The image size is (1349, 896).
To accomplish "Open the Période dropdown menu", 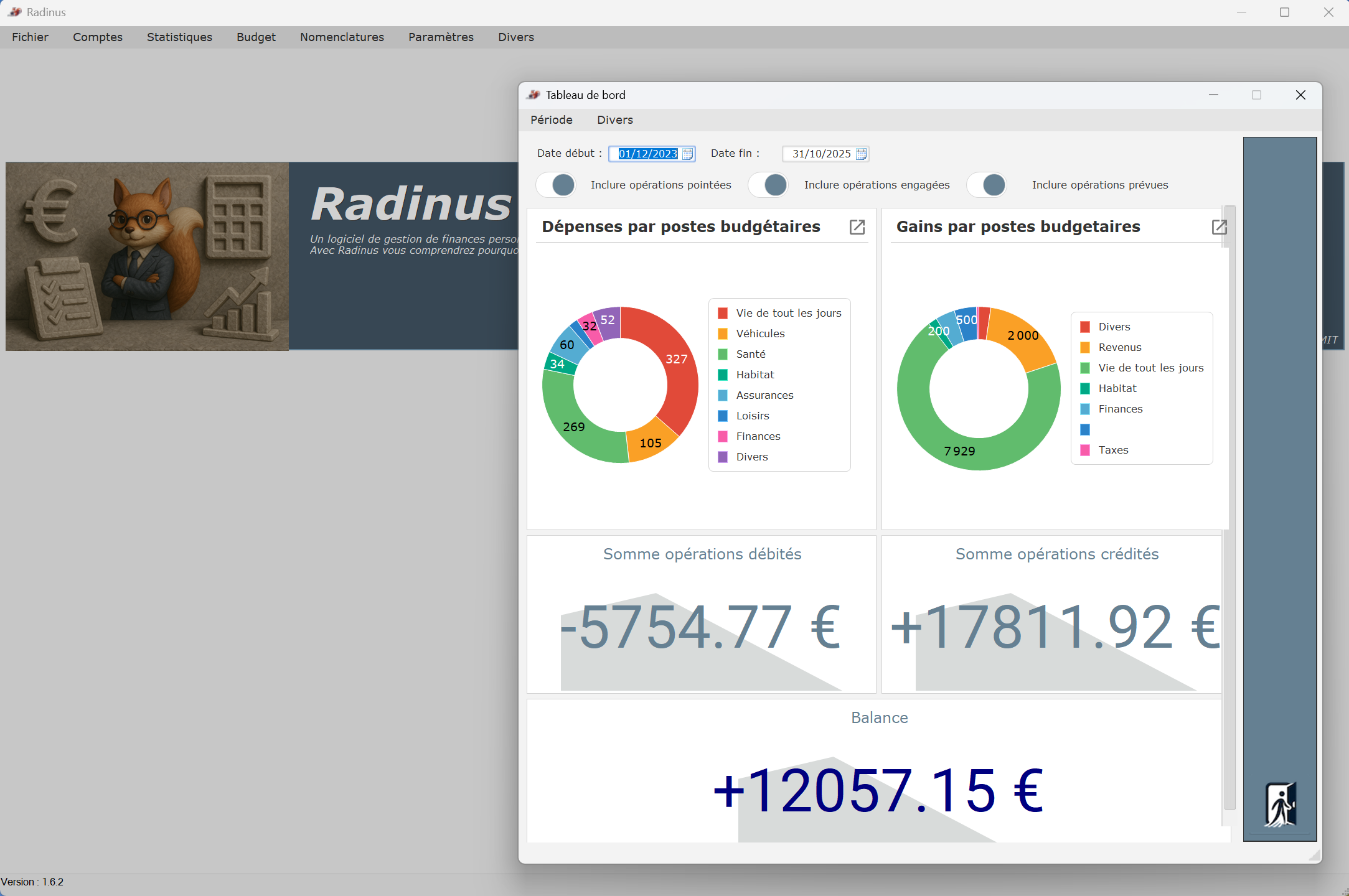I will [x=551, y=120].
